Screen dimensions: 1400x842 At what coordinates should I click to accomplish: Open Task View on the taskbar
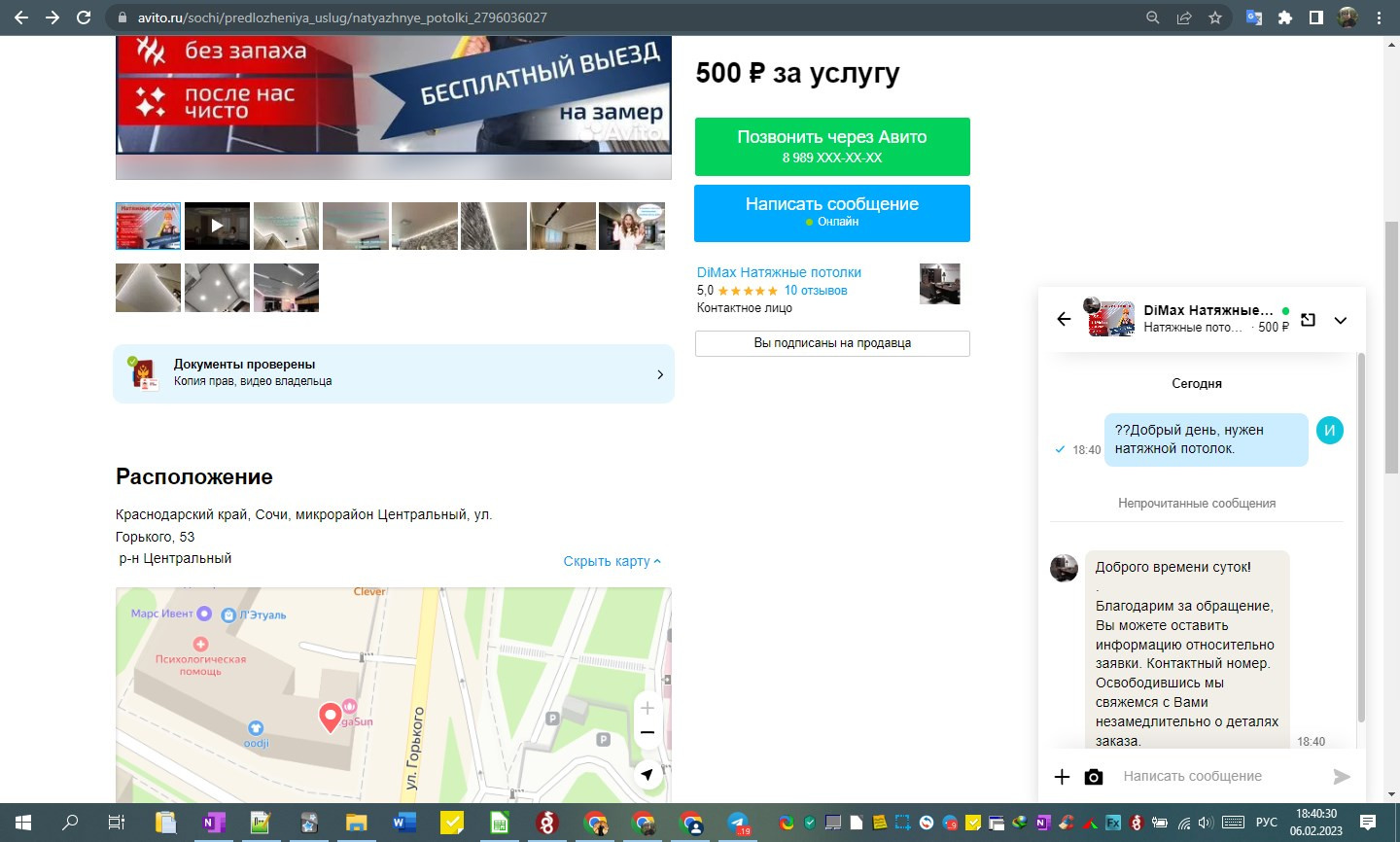tap(117, 823)
